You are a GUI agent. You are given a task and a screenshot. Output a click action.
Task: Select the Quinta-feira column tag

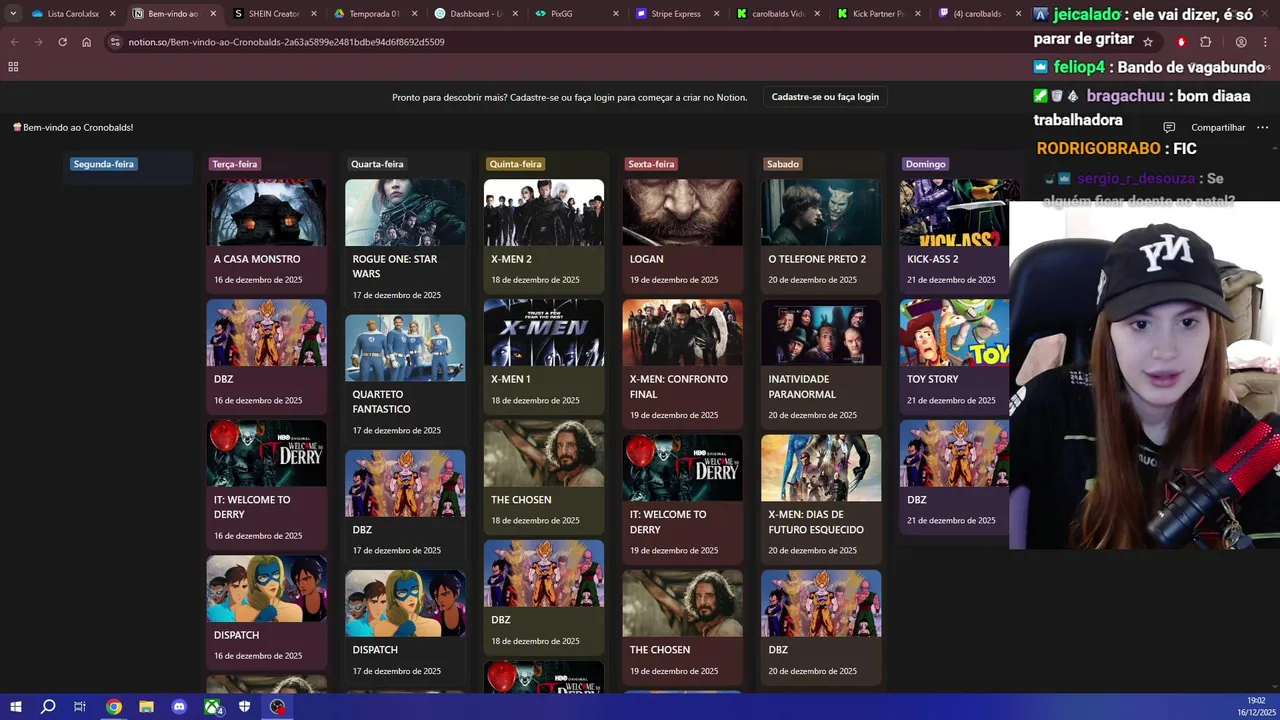(x=515, y=164)
